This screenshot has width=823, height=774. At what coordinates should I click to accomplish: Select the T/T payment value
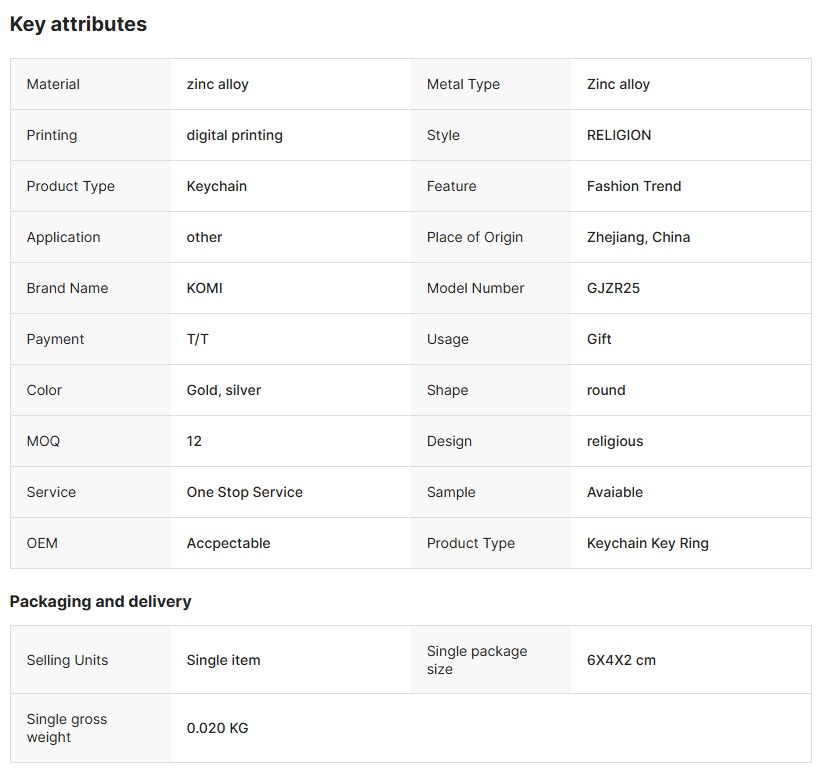click(198, 339)
